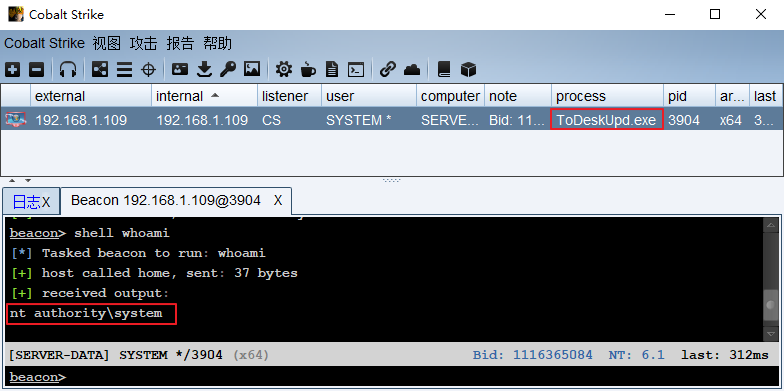This screenshot has width=784, height=391.
Task: Switch to target table crosshair icon
Action: pos(148,70)
